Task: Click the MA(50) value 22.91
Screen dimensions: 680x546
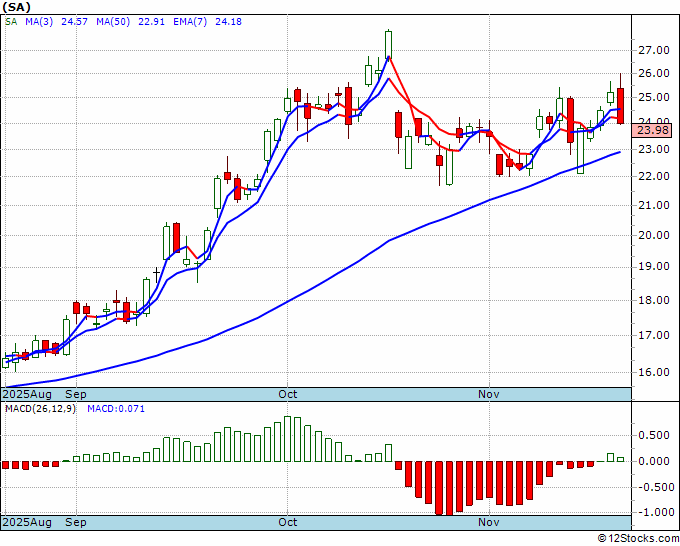Action: tap(151, 22)
